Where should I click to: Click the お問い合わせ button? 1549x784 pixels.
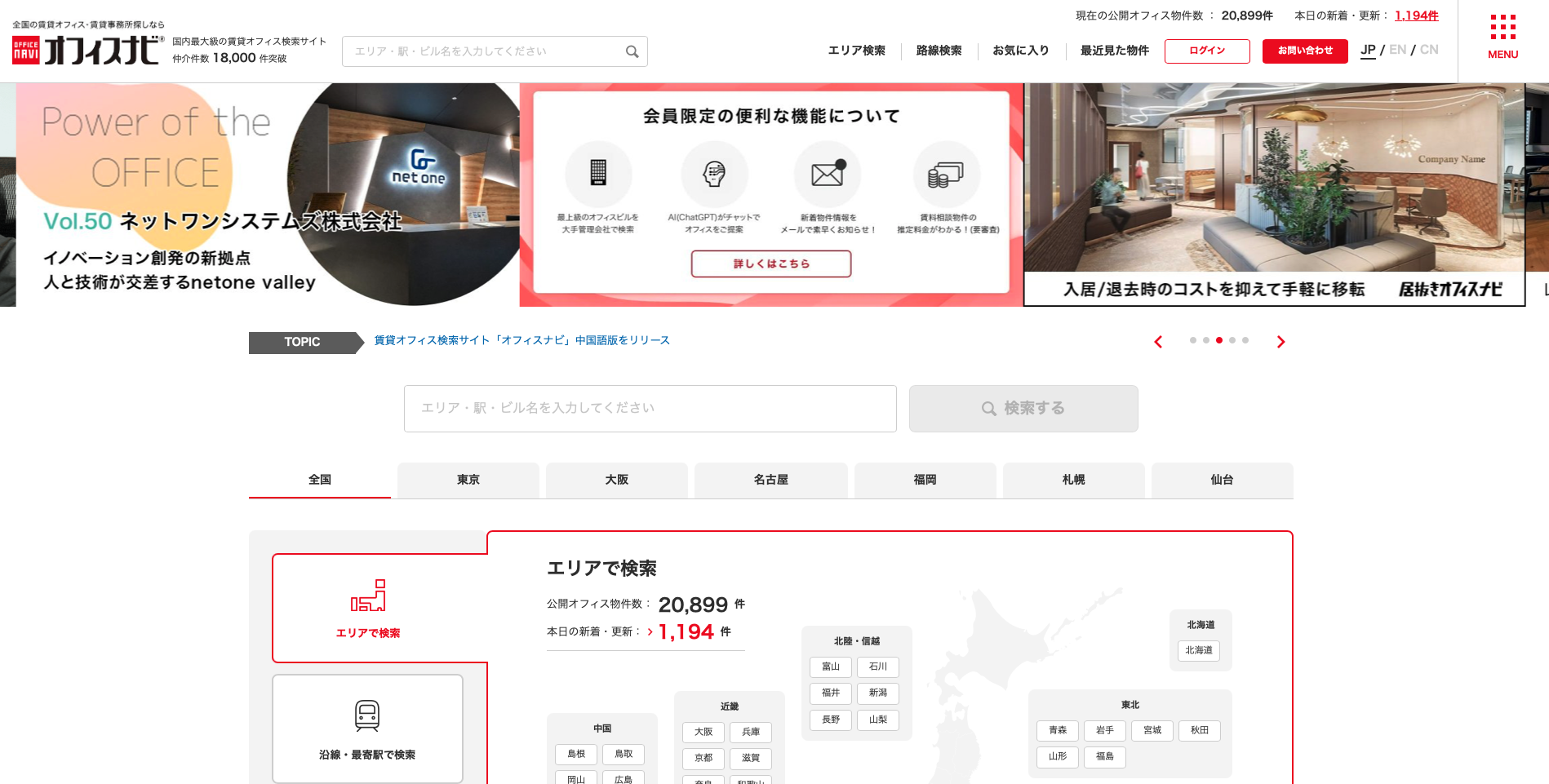pyautogui.click(x=1305, y=51)
